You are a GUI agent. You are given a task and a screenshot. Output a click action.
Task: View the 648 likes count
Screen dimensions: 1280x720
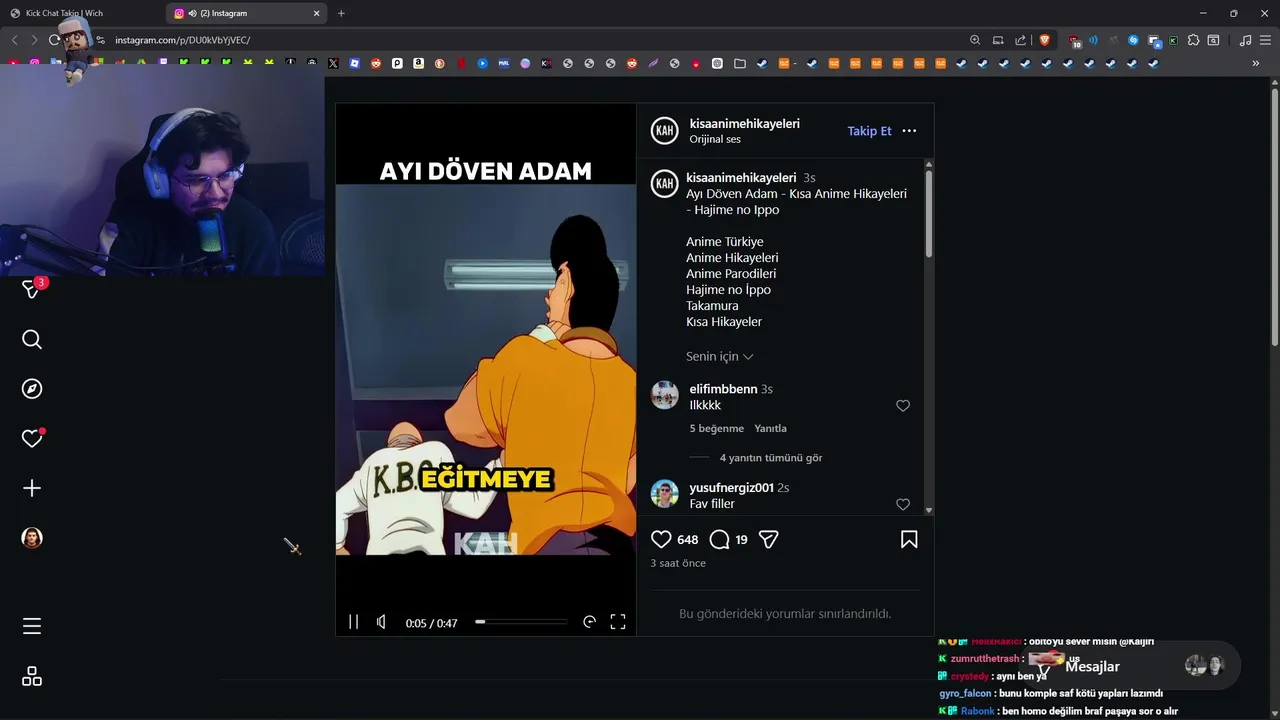[x=688, y=540]
